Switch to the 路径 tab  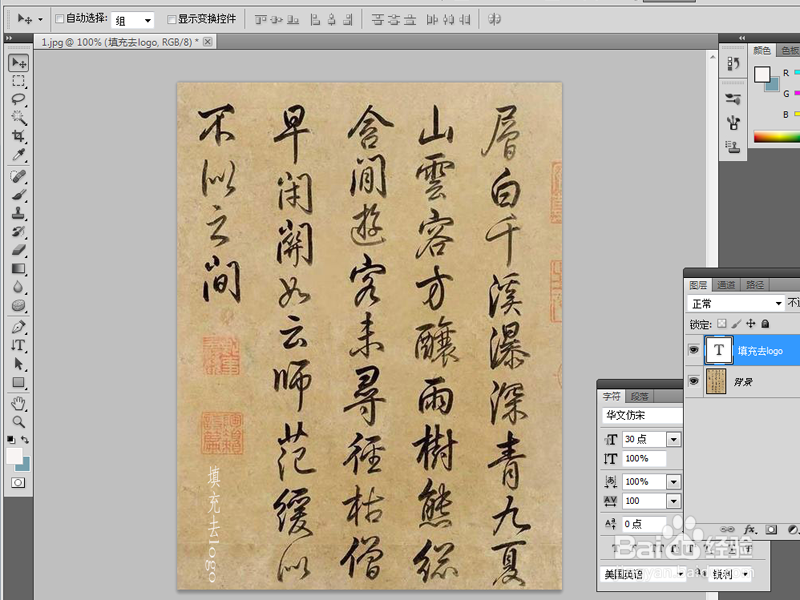pyautogui.click(x=755, y=285)
